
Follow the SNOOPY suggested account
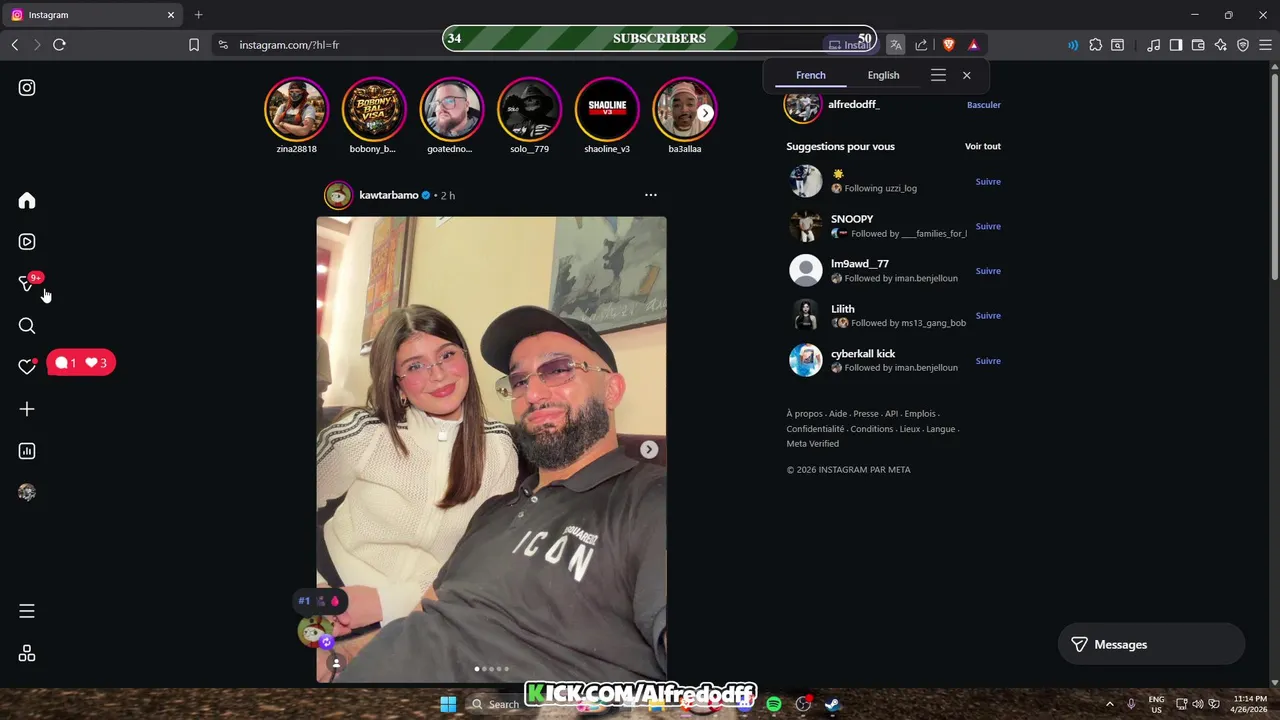pos(988,226)
